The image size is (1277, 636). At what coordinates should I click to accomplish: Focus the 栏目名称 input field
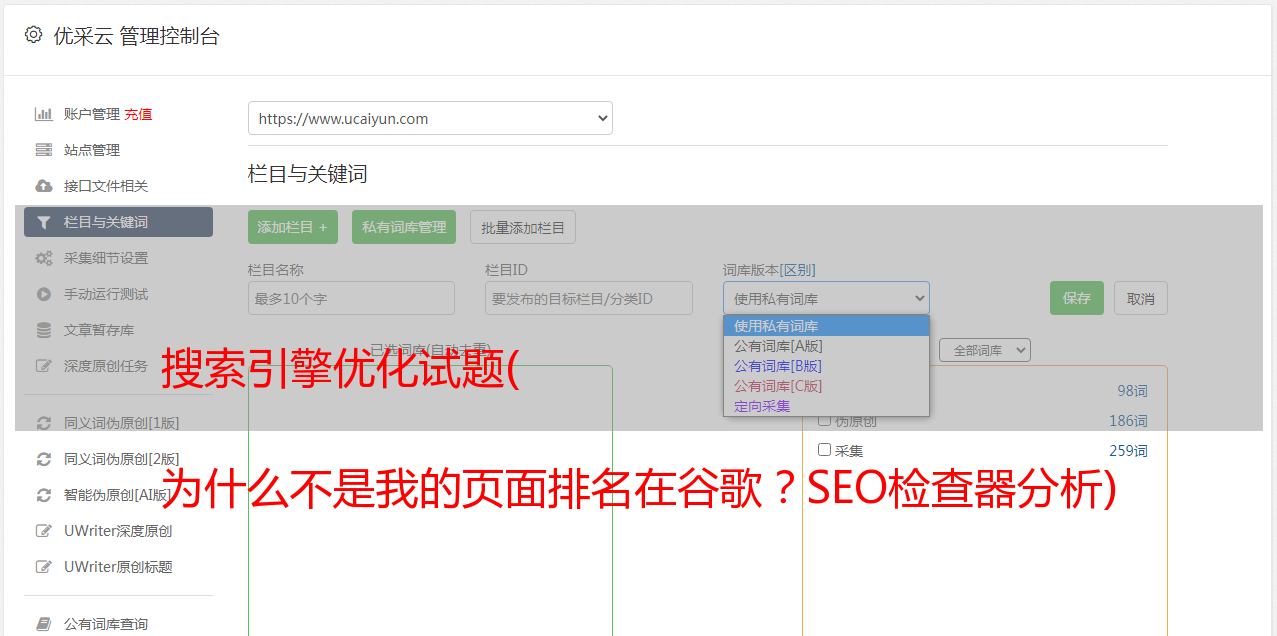point(351,298)
